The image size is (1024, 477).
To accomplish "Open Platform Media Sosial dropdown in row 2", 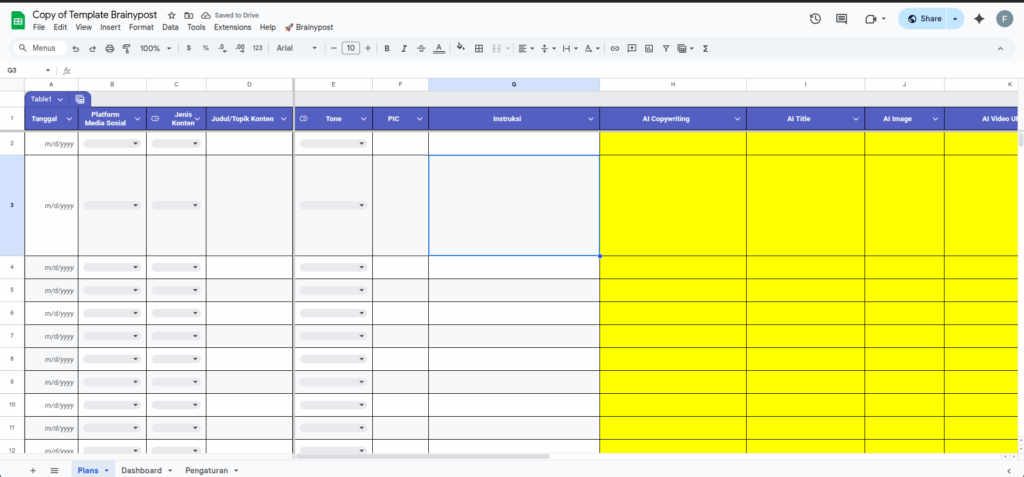I will pos(112,144).
